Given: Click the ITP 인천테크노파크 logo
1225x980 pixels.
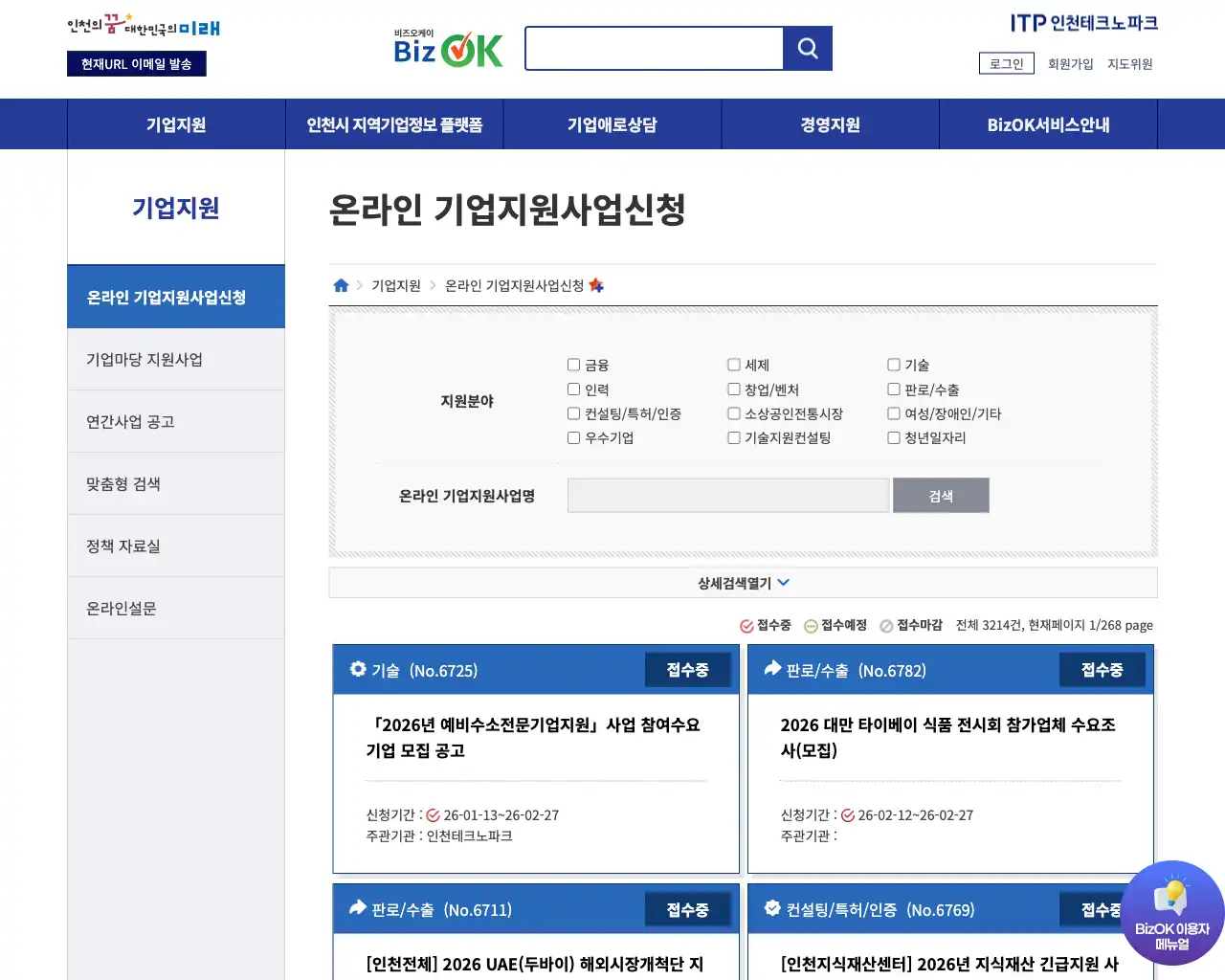Looking at the screenshot, I should pos(1083,23).
